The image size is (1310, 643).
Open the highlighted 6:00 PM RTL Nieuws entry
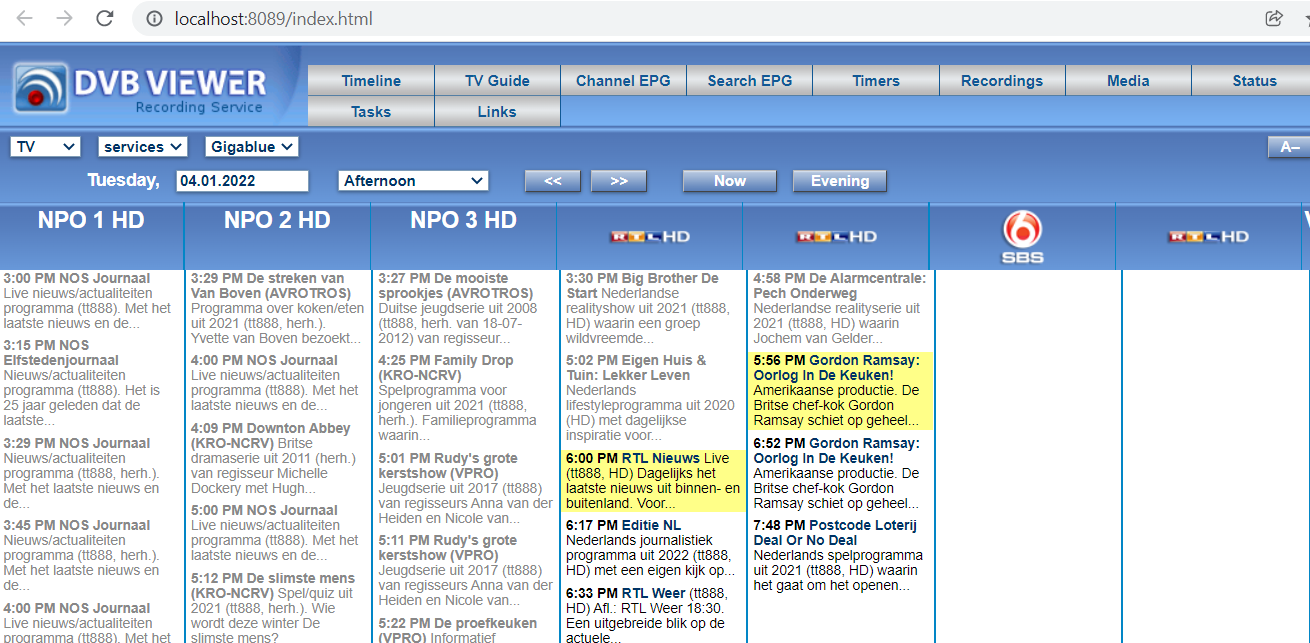[x=654, y=481]
